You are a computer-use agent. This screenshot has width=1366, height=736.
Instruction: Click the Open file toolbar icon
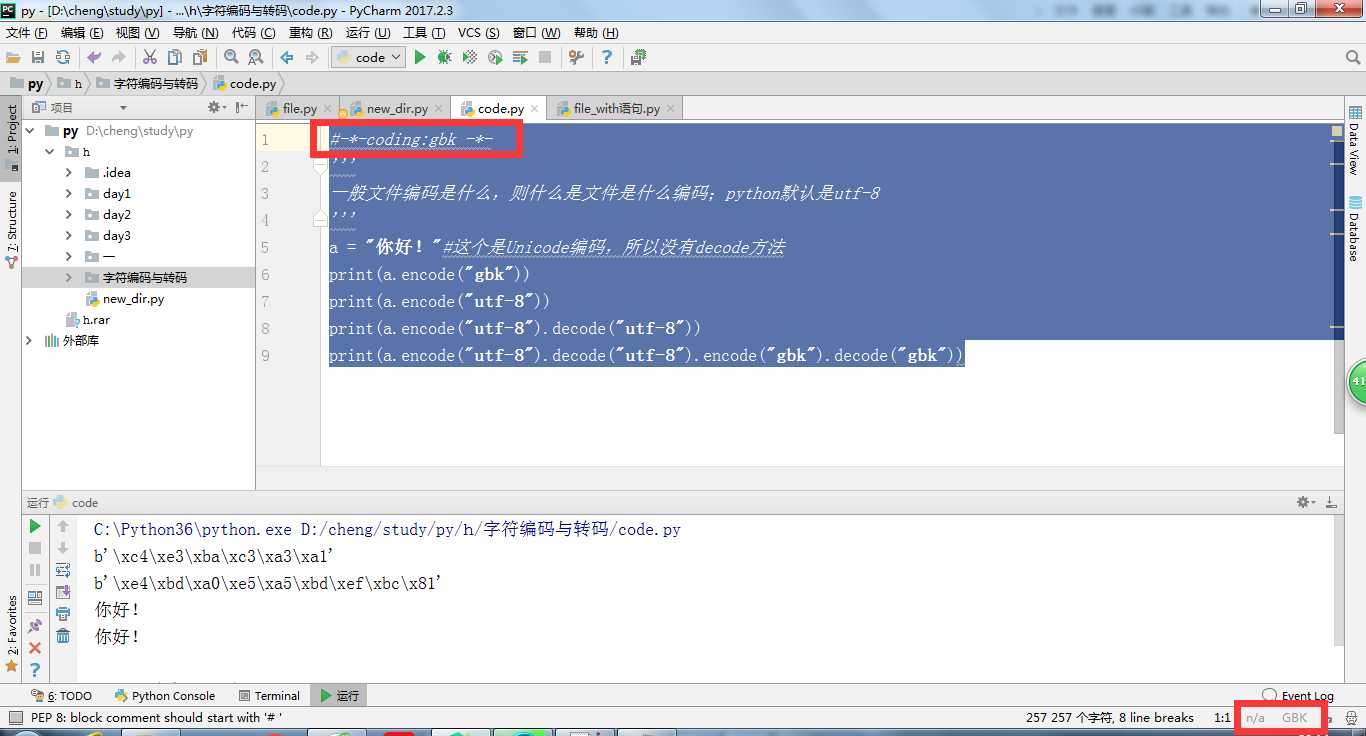(x=13, y=57)
